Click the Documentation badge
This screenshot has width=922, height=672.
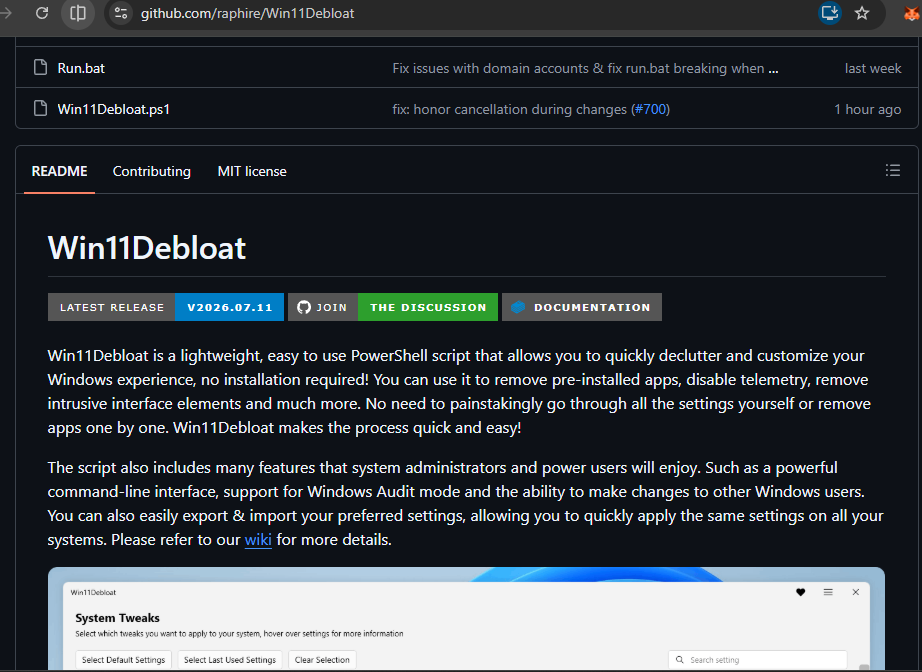[582, 307]
